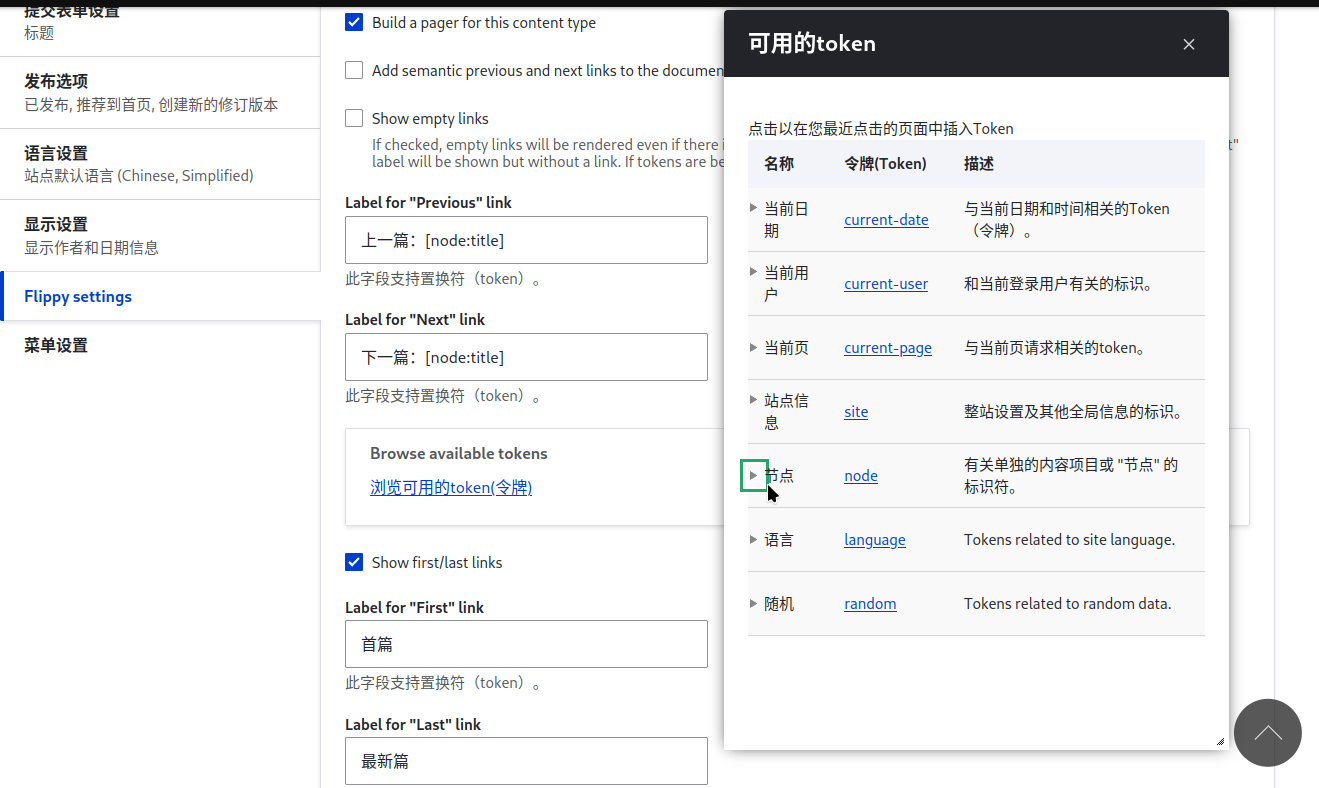Open the 发布选项 settings tab
This screenshot has height=788, width=1319.
pos(160,92)
